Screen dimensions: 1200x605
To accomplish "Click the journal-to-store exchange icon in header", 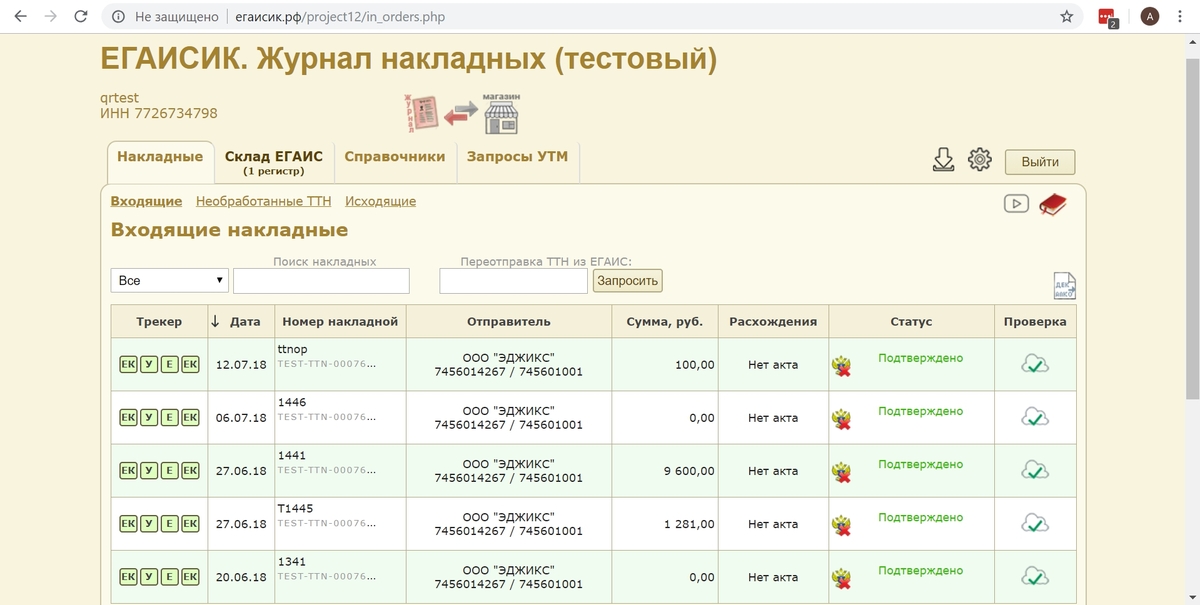I will (x=461, y=114).
